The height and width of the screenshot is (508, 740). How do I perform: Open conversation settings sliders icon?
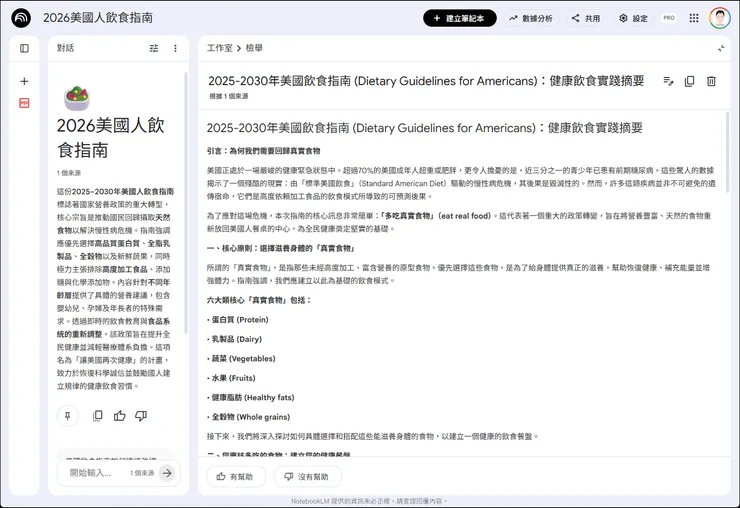154,48
